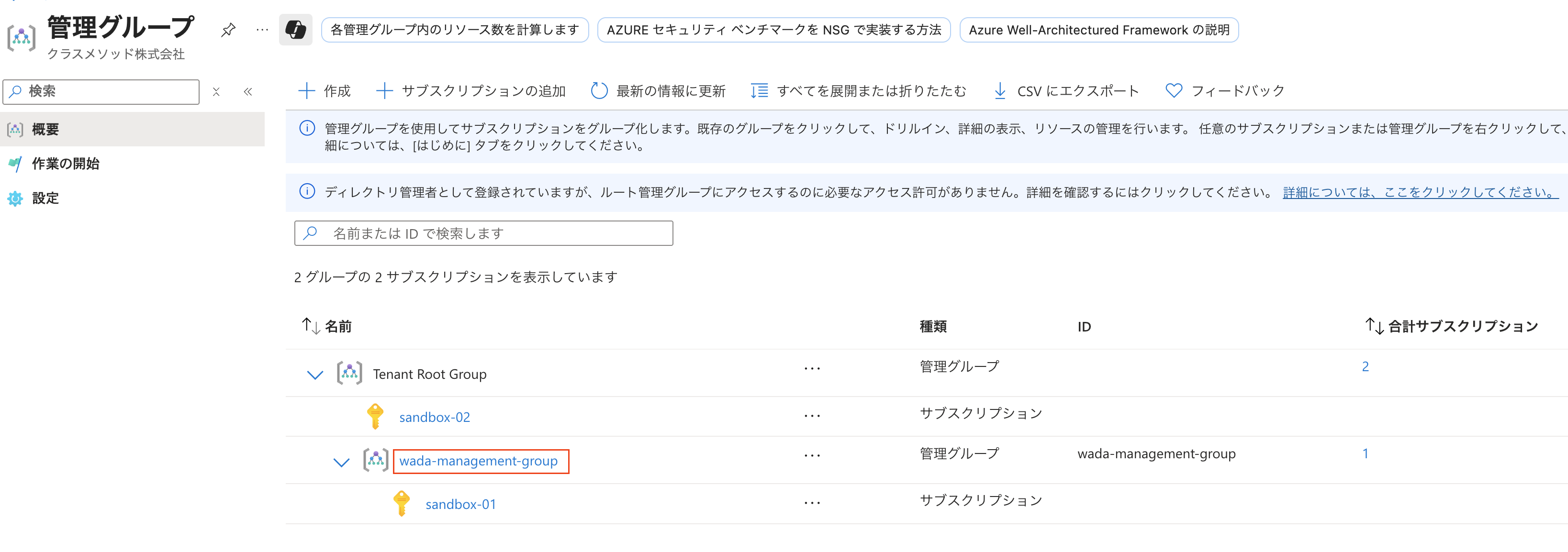The width and height of the screenshot is (1568, 552).
Task: Click the Azure Well-Architected Framework の説明 suggestion
Action: (x=1098, y=30)
